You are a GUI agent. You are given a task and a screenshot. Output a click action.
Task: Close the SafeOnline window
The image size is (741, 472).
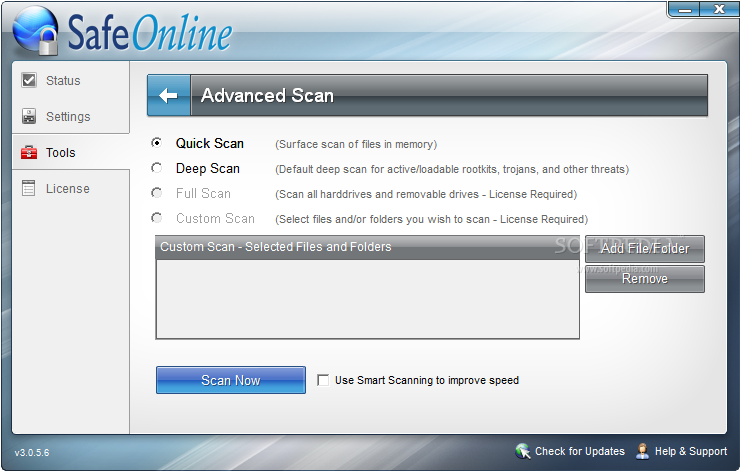tap(719, 9)
